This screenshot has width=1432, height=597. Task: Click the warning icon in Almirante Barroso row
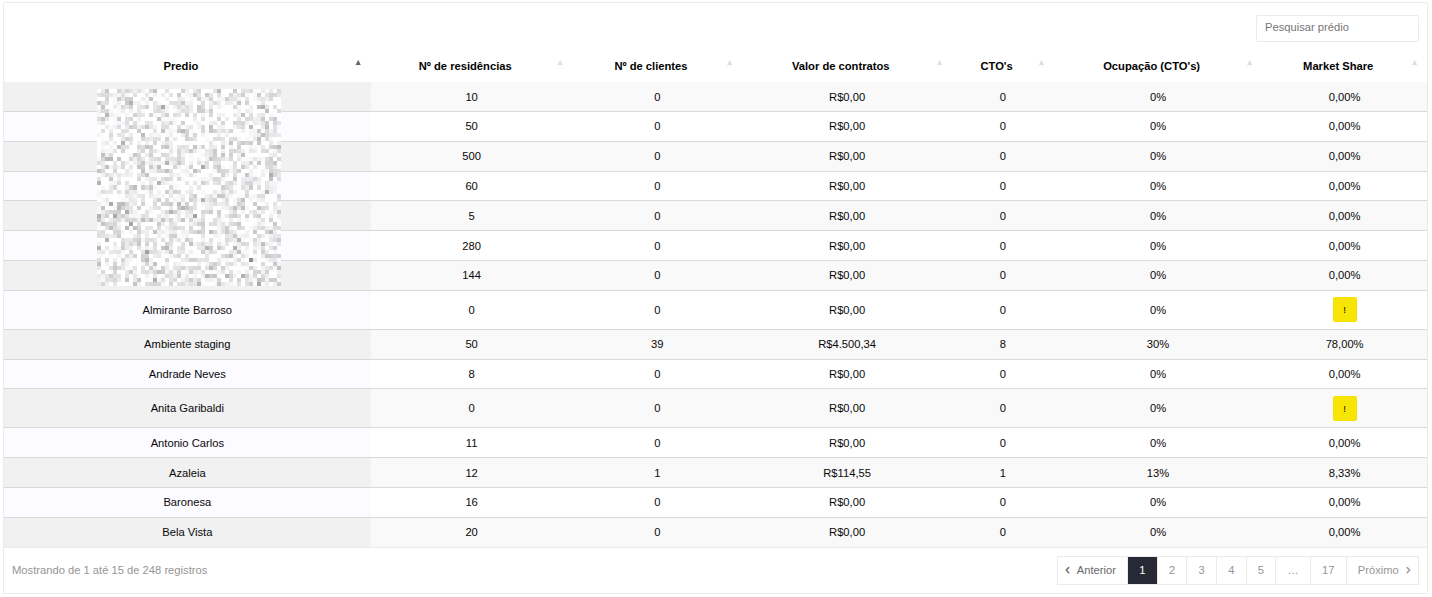coord(1344,310)
